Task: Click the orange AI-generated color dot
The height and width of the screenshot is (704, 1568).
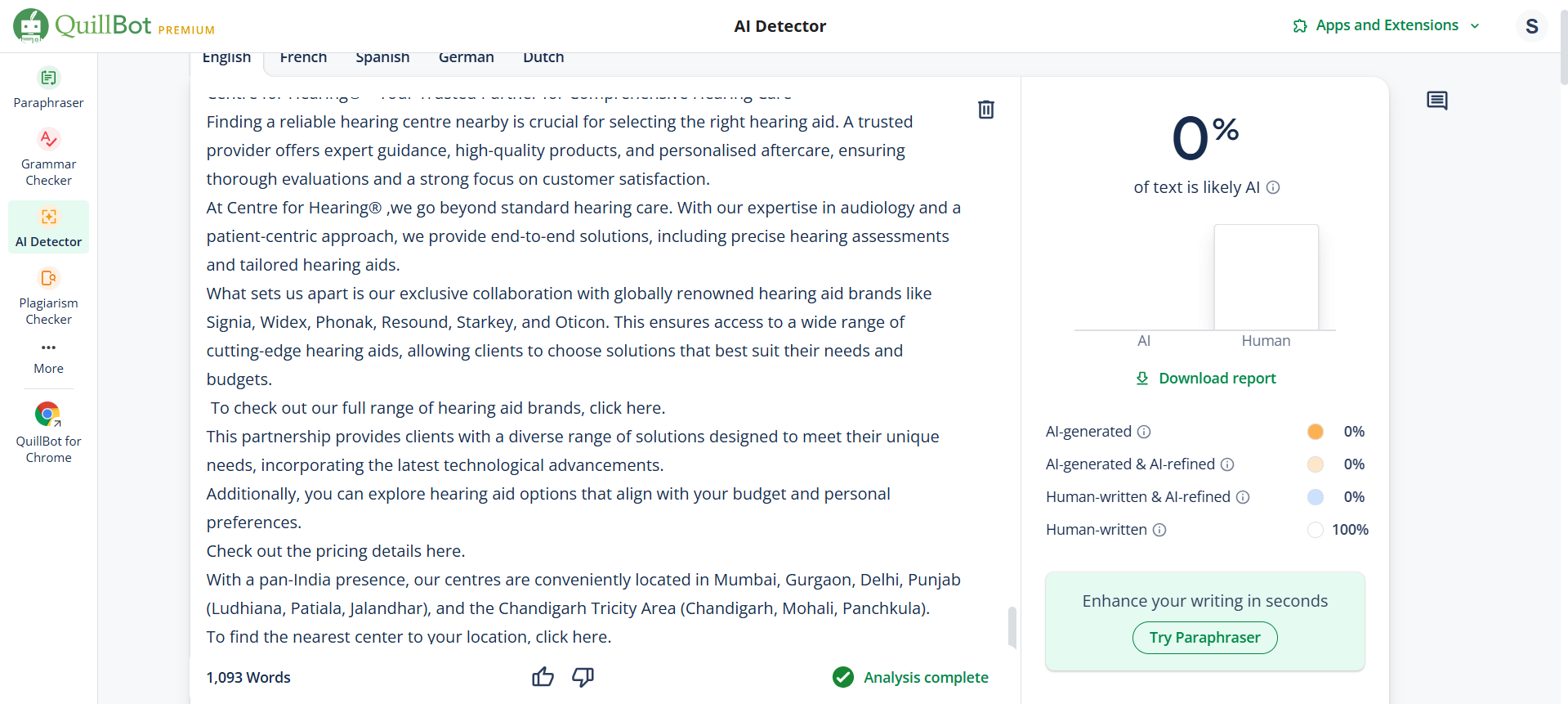Action: (1315, 432)
